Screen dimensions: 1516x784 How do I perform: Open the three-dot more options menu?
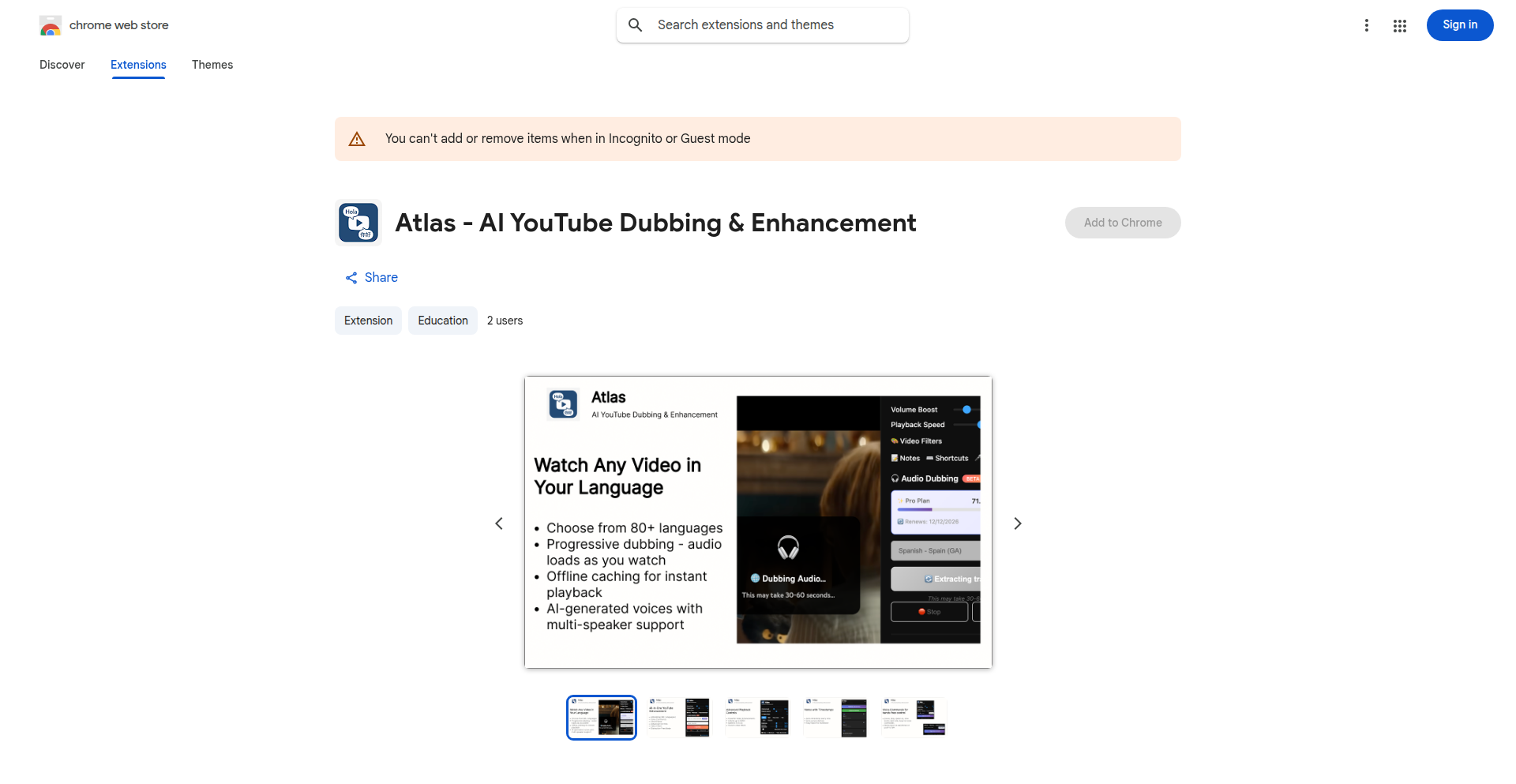1367,24
